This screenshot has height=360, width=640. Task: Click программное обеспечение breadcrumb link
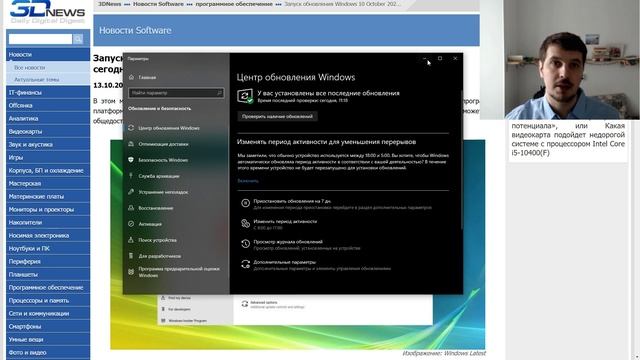[234, 4]
